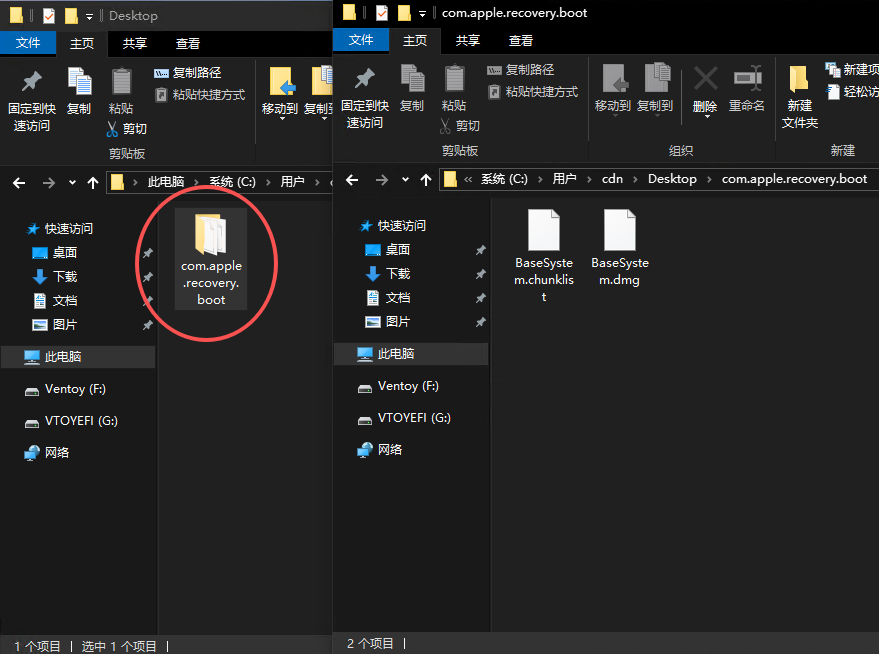Open 文件 tab in Desktop window
The image size is (879, 654).
tap(28, 43)
